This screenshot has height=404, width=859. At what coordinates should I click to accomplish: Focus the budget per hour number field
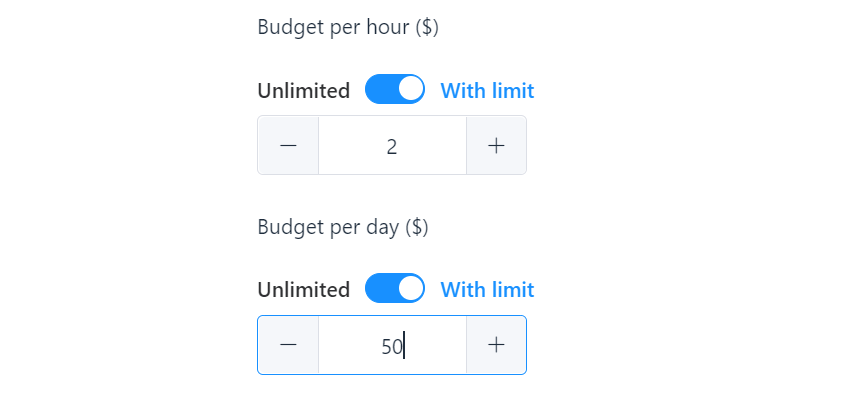tap(392, 146)
